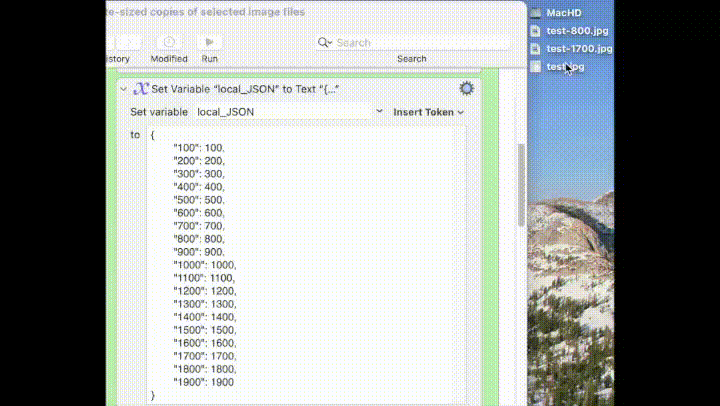Open the action gear menu icon
This screenshot has width=720, height=406.
click(x=467, y=89)
